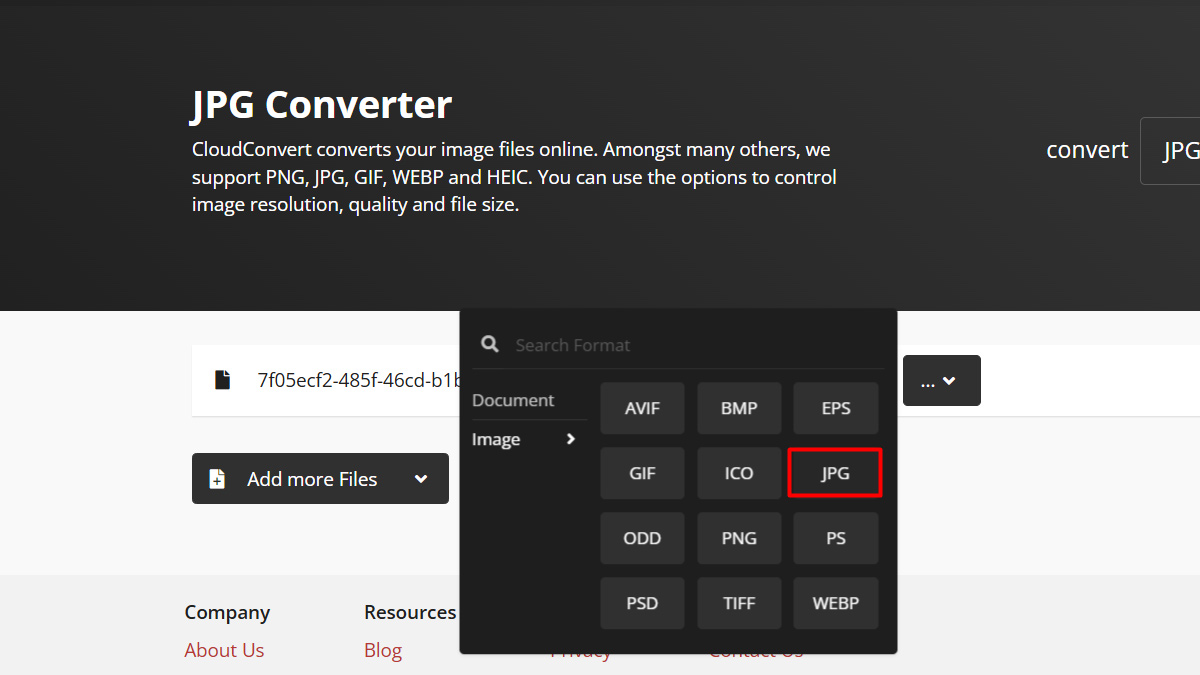
Task: Click the 'convert' label in header
Action: pyautogui.click(x=1087, y=150)
